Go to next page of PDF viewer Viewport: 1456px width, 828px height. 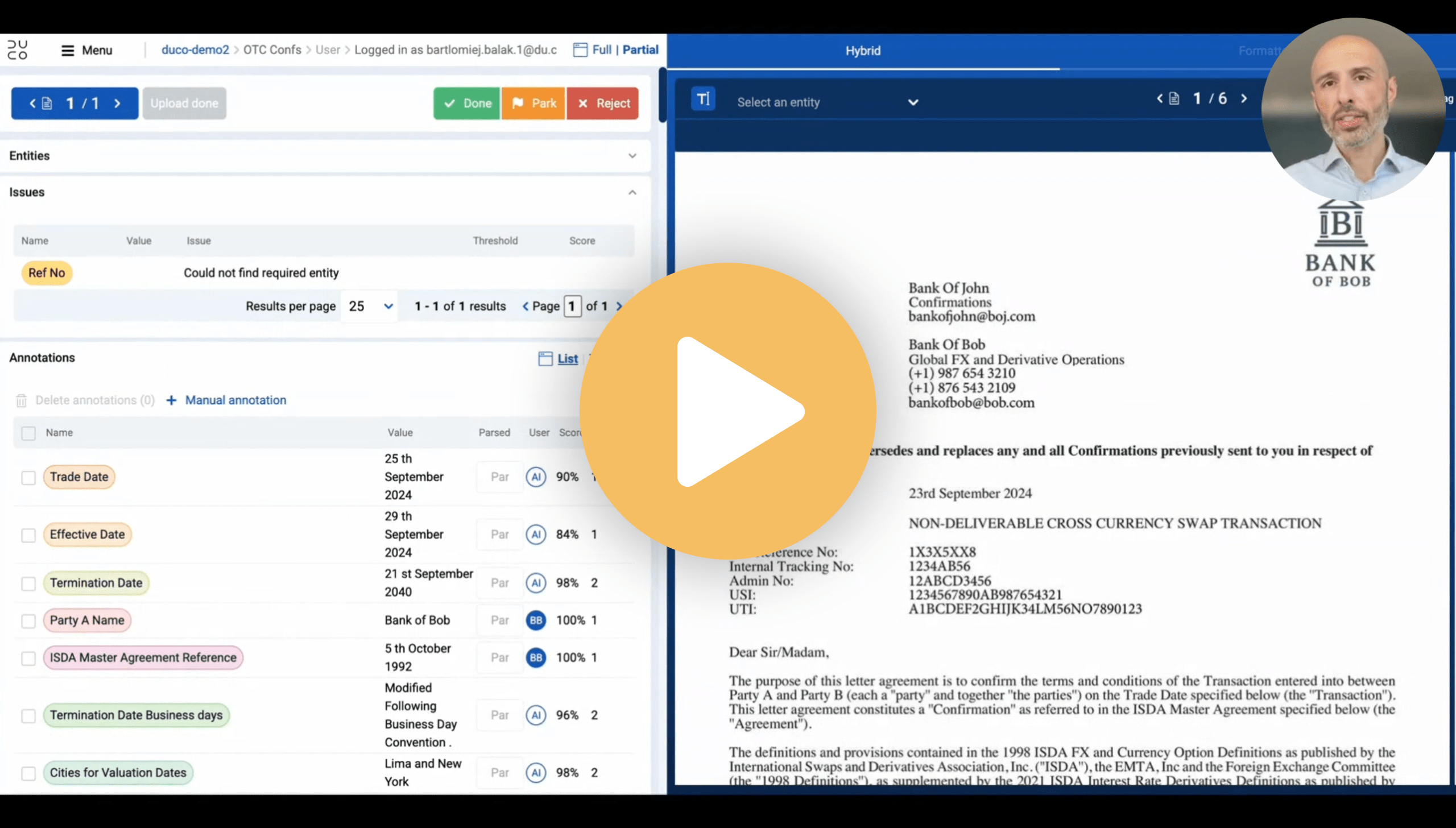[1244, 98]
